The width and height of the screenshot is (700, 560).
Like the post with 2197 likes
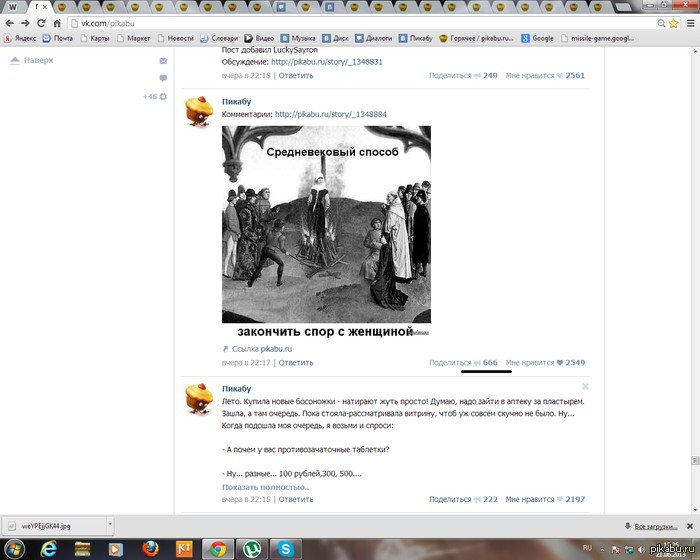[545, 499]
